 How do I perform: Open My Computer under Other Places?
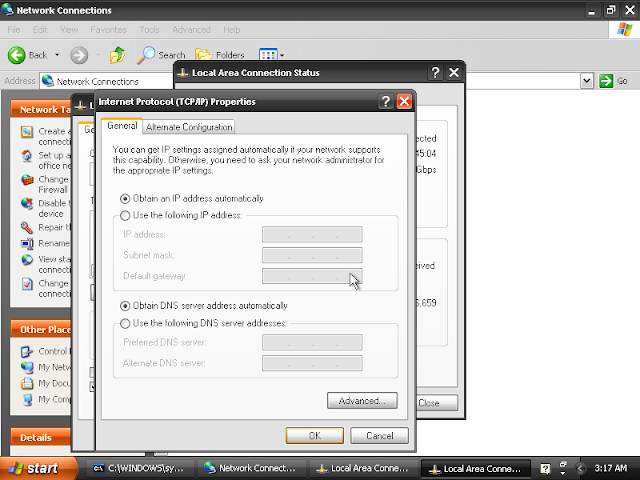point(46,399)
